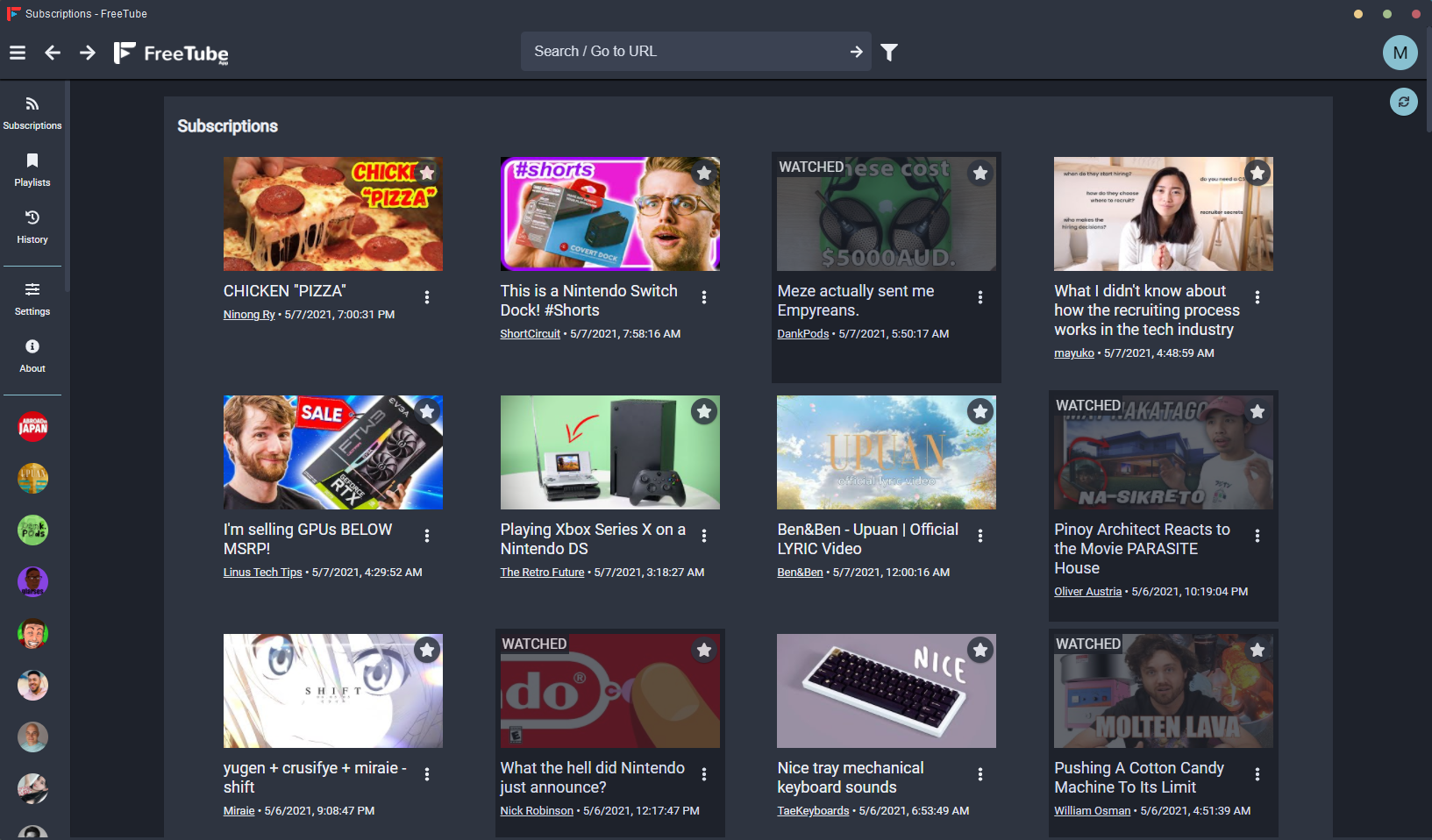Open History in the sidebar
Viewport: 1432px width, 840px height.
pos(32,227)
